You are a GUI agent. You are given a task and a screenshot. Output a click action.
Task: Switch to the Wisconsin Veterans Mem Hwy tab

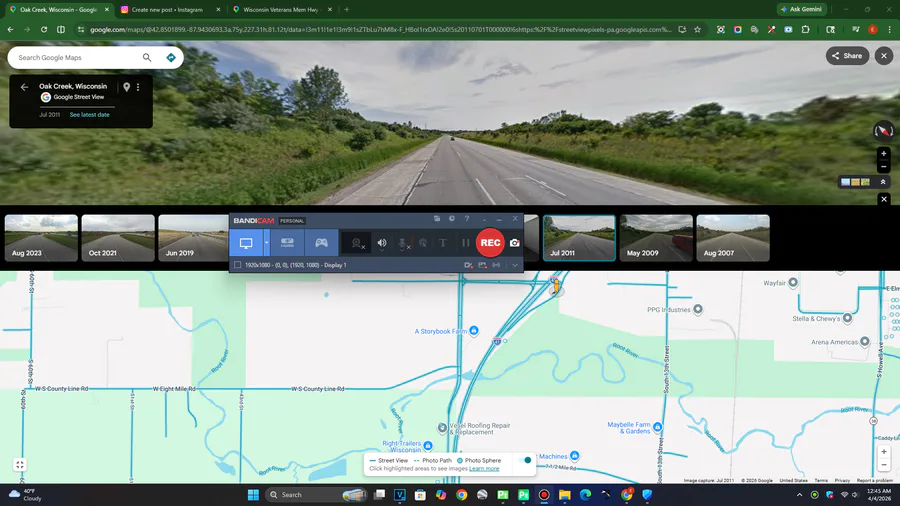(x=282, y=10)
